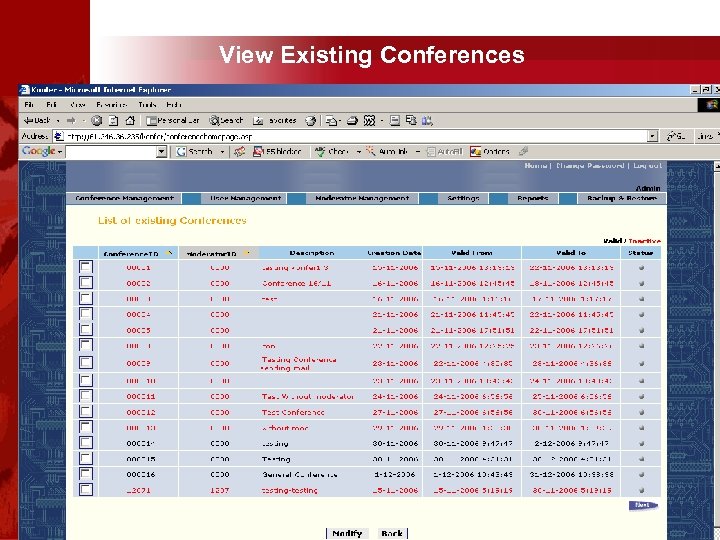720x540 pixels.
Task: Click into the Address URL field
Action: coord(356,136)
